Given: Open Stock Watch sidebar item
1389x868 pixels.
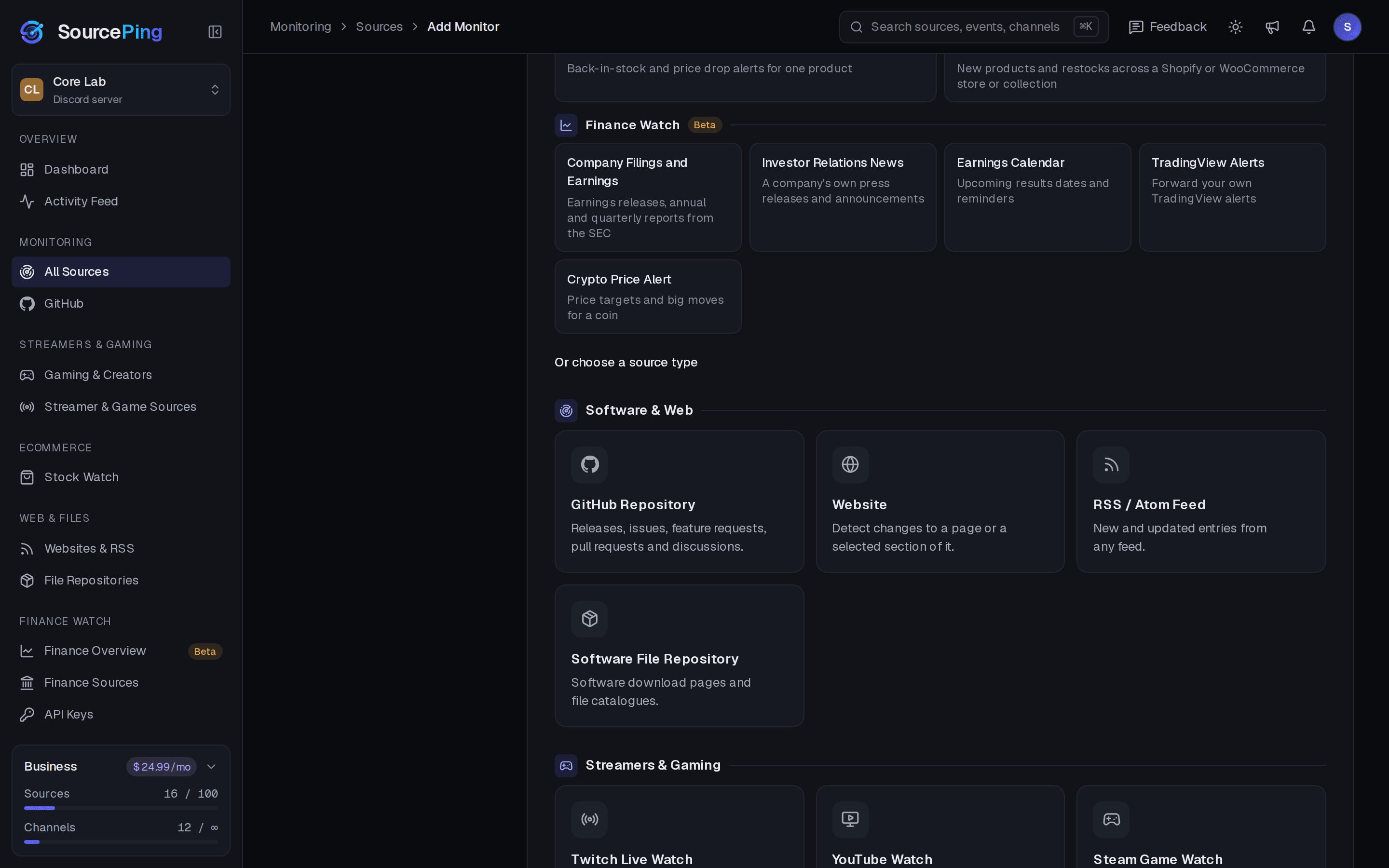Looking at the screenshot, I should point(121,477).
